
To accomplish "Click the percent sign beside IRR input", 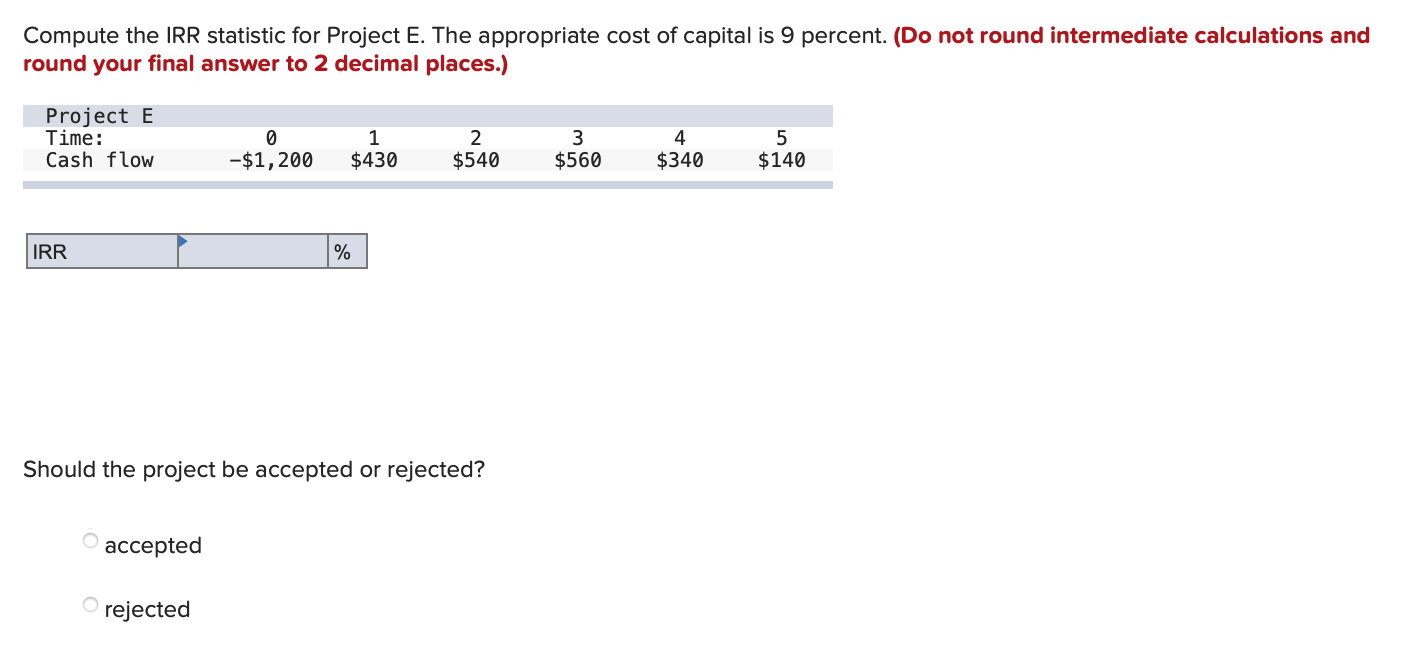I will [x=344, y=251].
